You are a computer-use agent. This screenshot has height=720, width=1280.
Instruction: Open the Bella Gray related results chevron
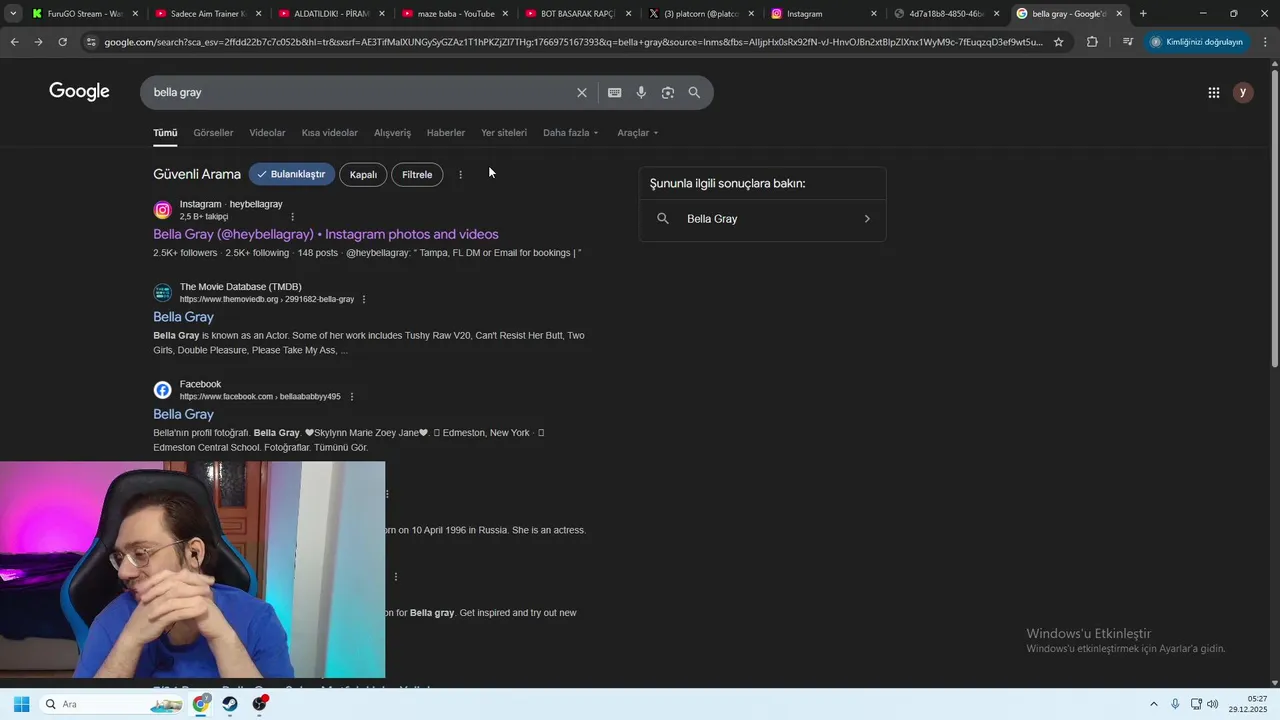867,219
